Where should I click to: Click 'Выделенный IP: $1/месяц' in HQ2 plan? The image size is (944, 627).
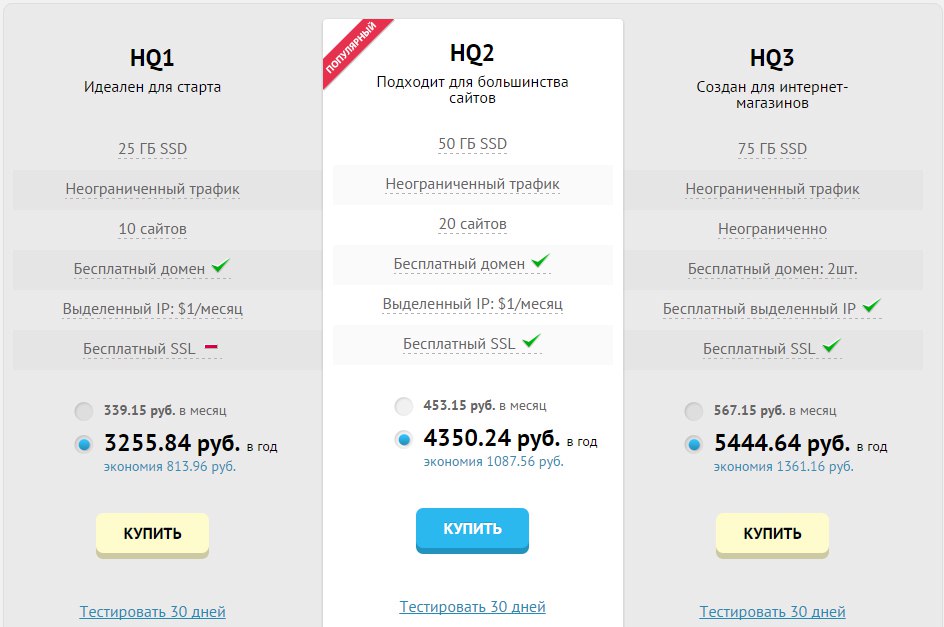click(x=472, y=303)
